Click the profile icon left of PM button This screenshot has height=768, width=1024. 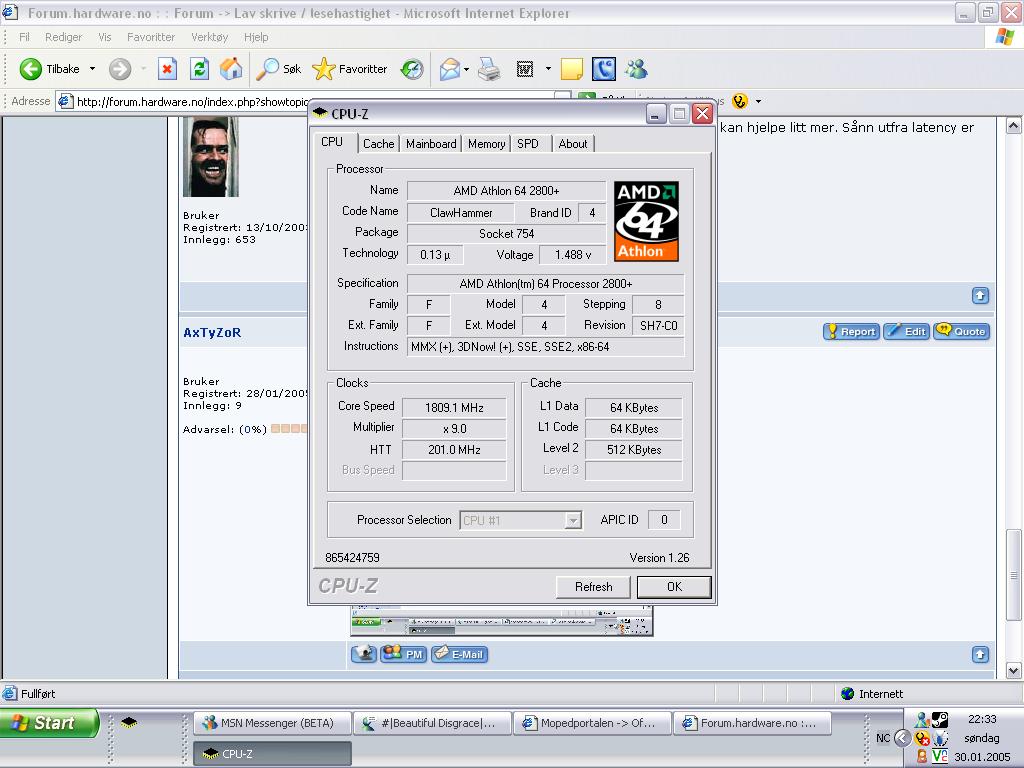364,654
